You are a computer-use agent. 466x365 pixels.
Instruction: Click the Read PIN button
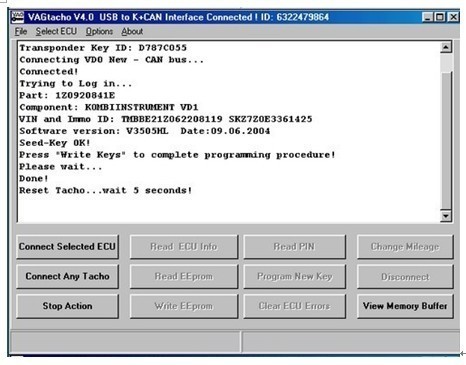[x=294, y=247]
